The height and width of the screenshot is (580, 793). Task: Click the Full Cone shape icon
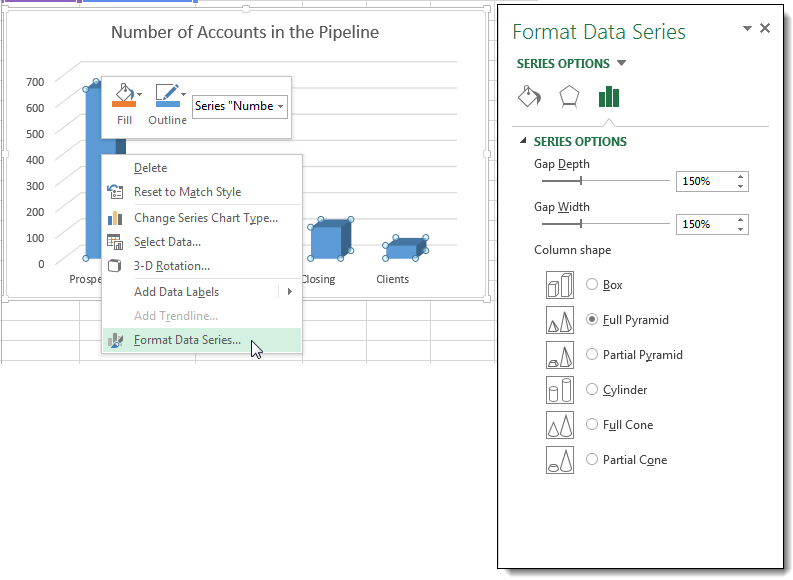[x=560, y=425]
